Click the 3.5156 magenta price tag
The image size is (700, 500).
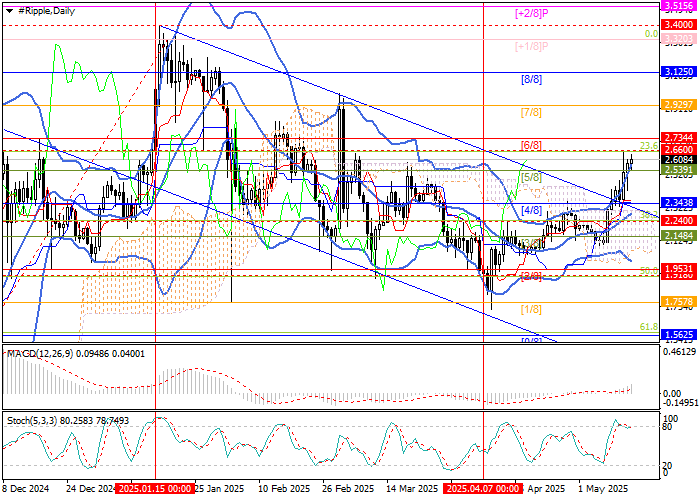(679, 5)
